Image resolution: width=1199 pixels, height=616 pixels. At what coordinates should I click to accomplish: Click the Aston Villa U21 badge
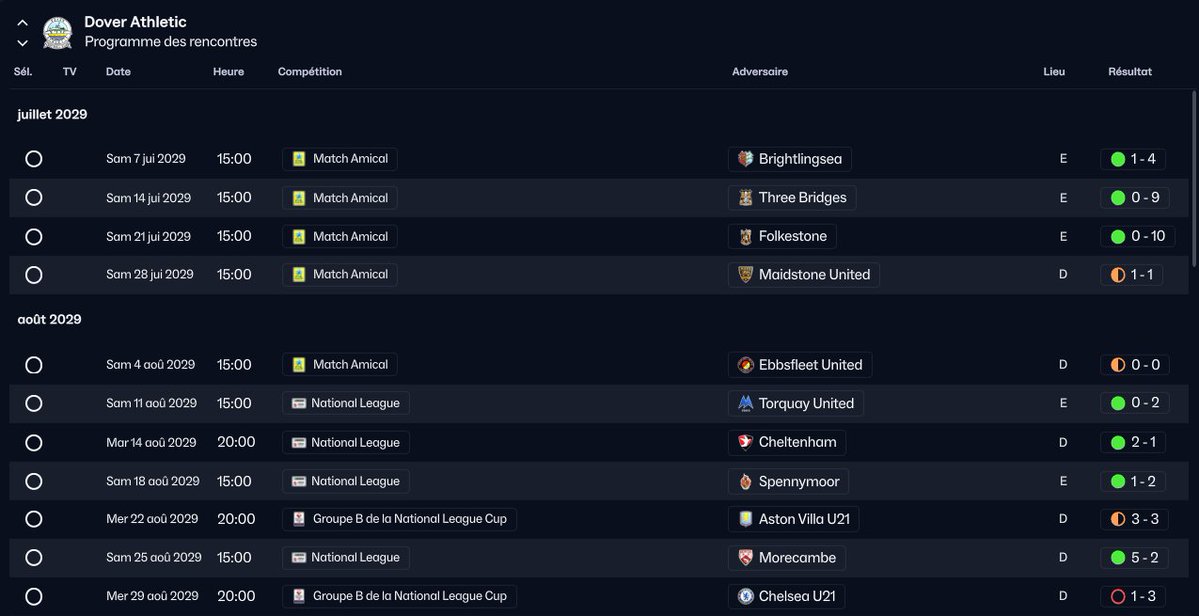click(x=746, y=519)
